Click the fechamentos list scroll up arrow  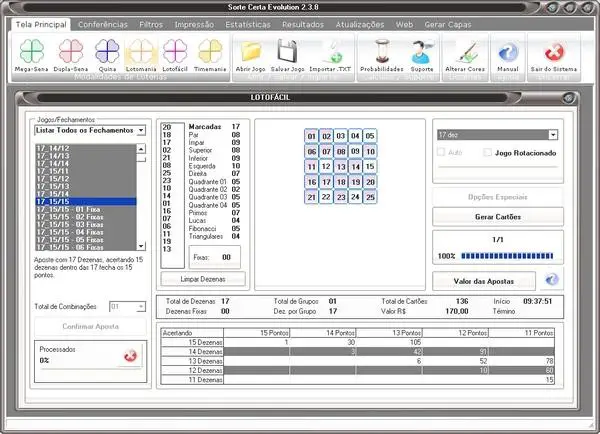pyautogui.click(x=141, y=149)
